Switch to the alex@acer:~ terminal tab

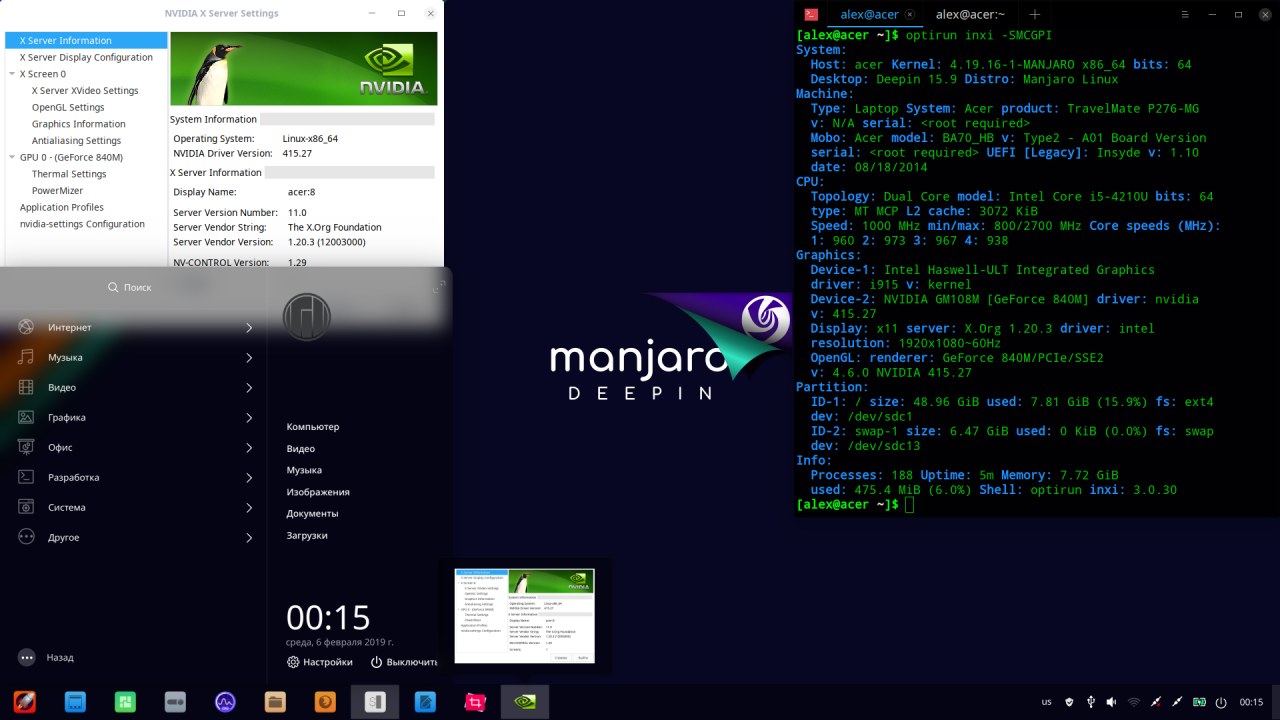pyautogui.click(x=970, y=14)
